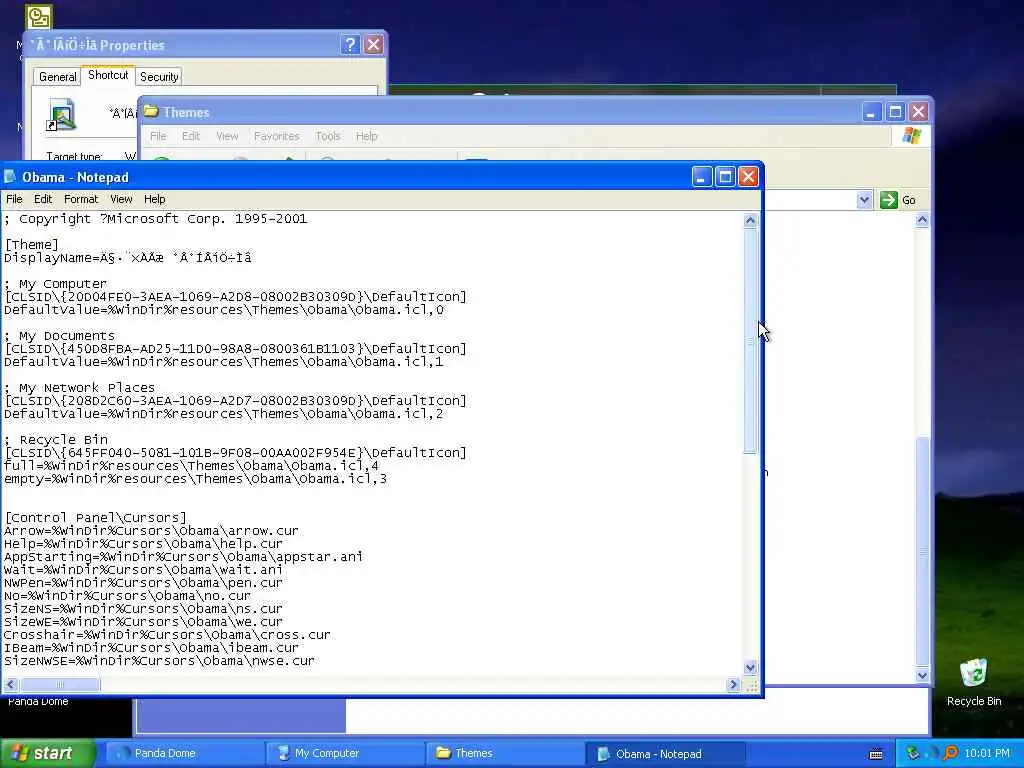Click Themes window scroll down arrow
Screen dimensions: 1024x768
point(922,675)
